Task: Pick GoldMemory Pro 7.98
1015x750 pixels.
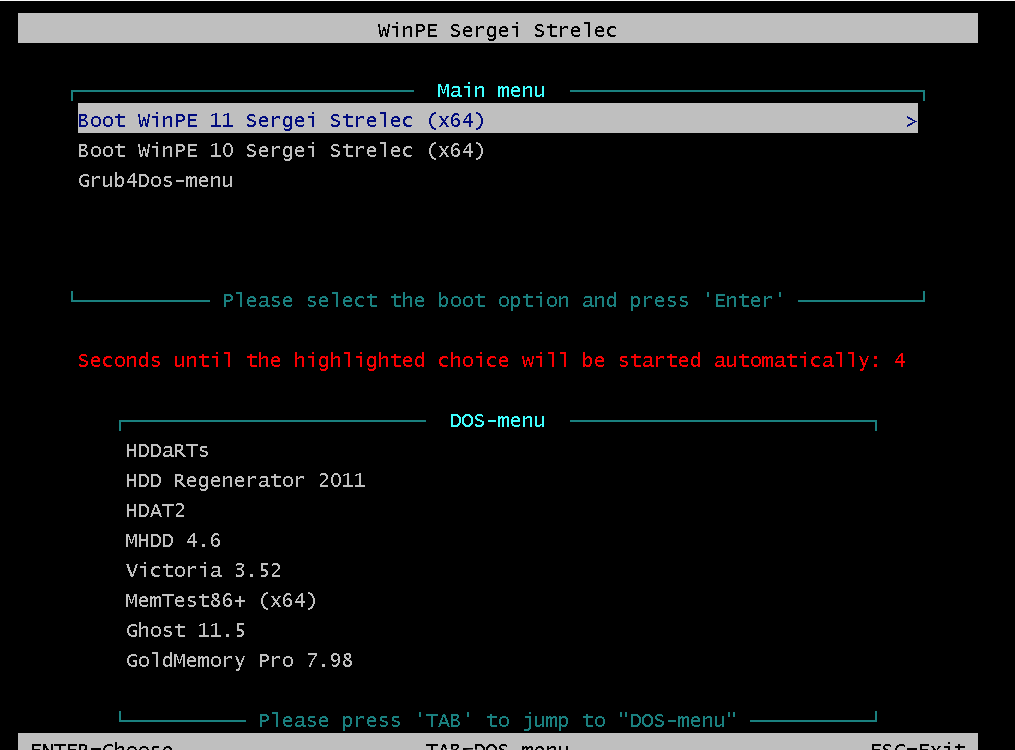Action: (x=239, y=661)
